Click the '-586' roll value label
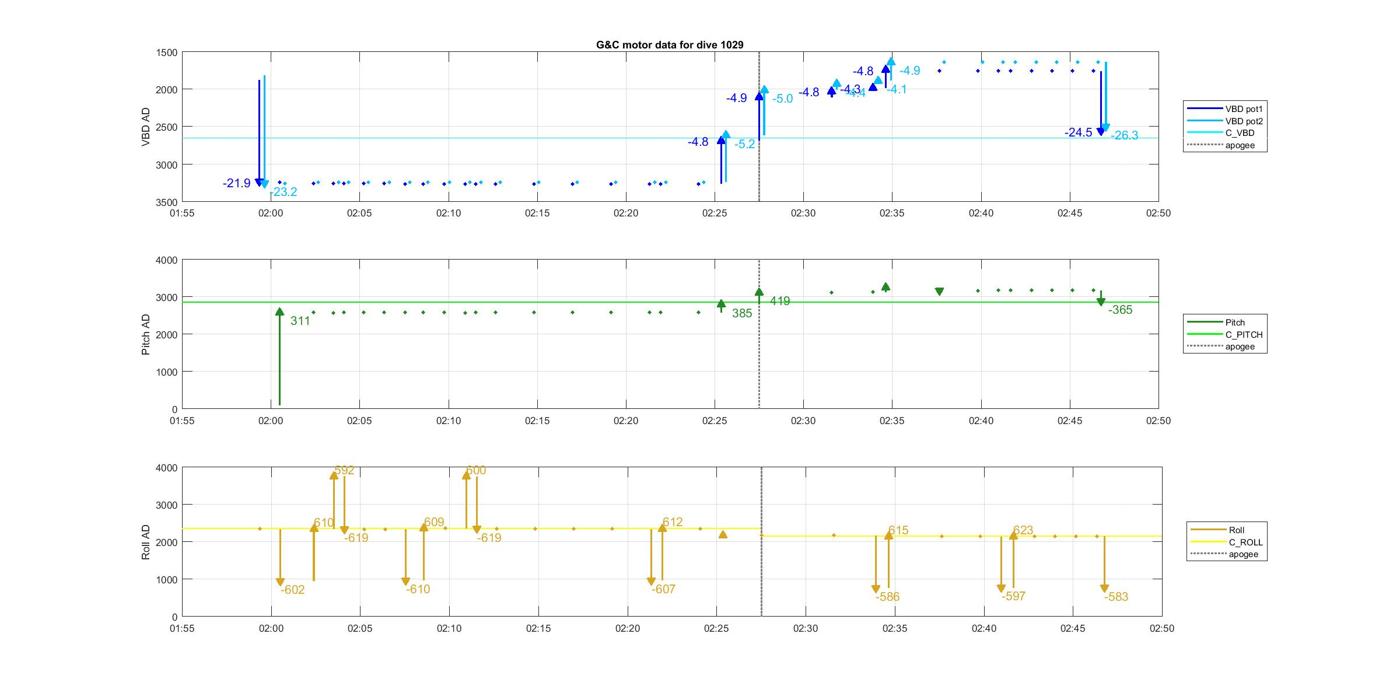Viewport: 1400px width, 693px height. pos(888,597)
